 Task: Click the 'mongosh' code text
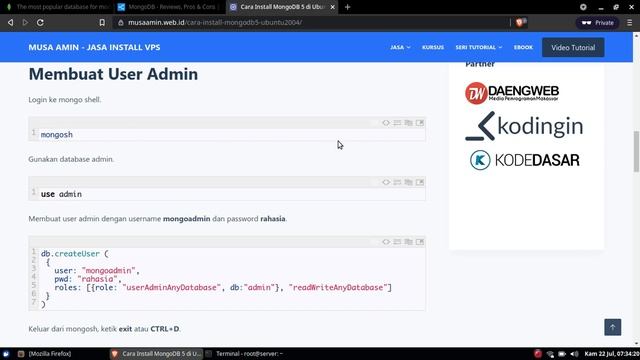pyautogui.click(x=57, y=135)
